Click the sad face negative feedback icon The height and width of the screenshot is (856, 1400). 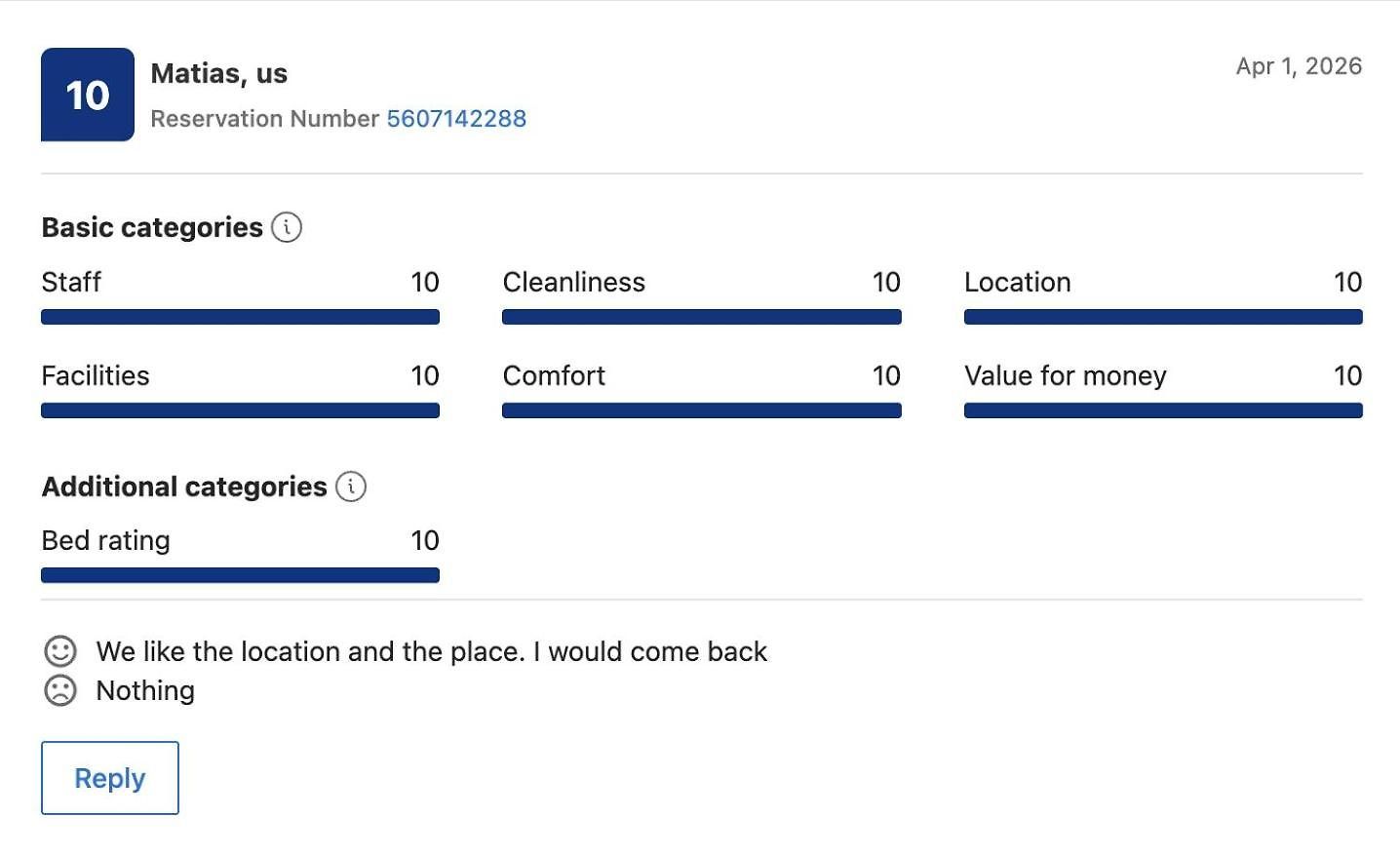pyautogui.click(x=60, y=690)
